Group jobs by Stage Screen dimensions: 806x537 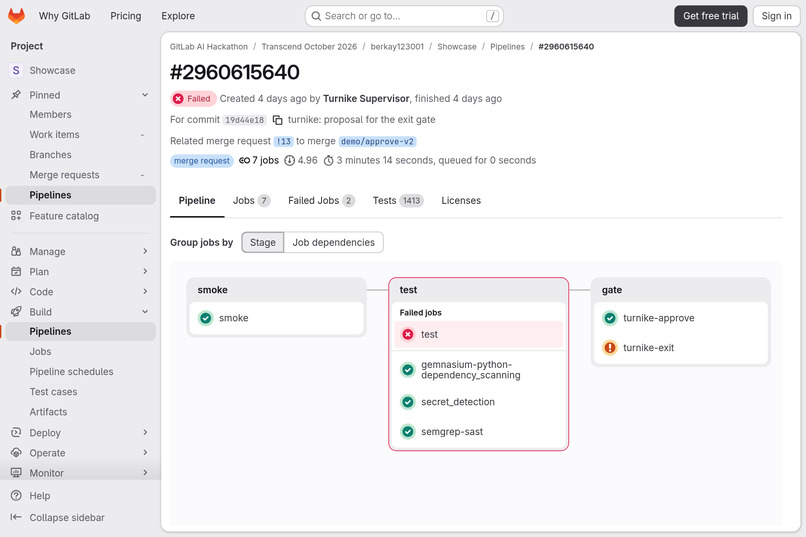click(x=263, y=243)
